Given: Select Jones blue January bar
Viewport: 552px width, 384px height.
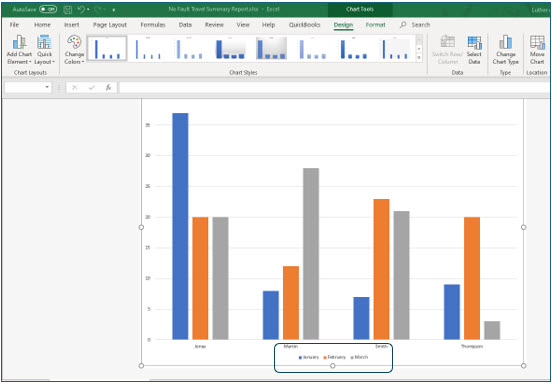Looking at the screenshot, I should click(180, 226).
